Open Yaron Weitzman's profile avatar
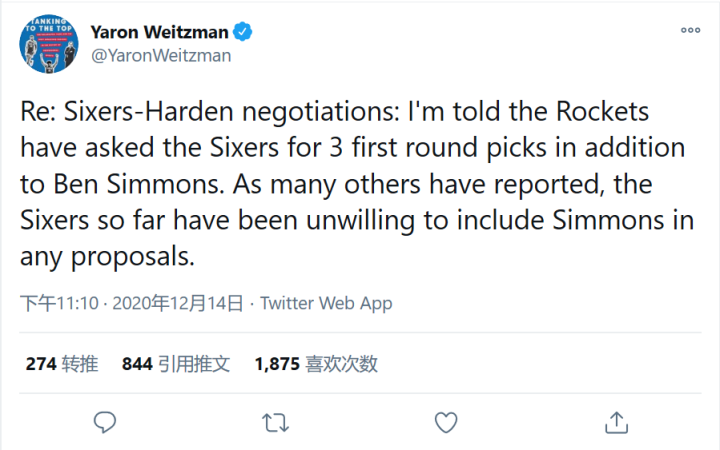Image resolution: width=720 pixels, height=450 pixels. 49,43
